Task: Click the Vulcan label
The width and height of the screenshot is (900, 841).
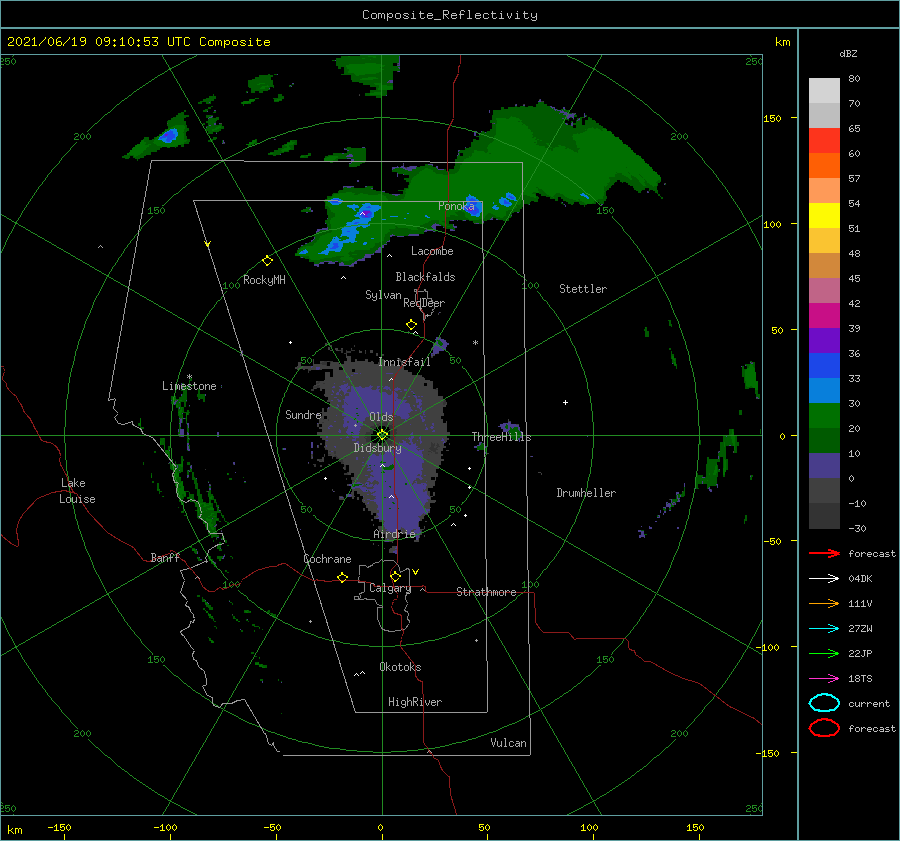Action: click(509, 743)
